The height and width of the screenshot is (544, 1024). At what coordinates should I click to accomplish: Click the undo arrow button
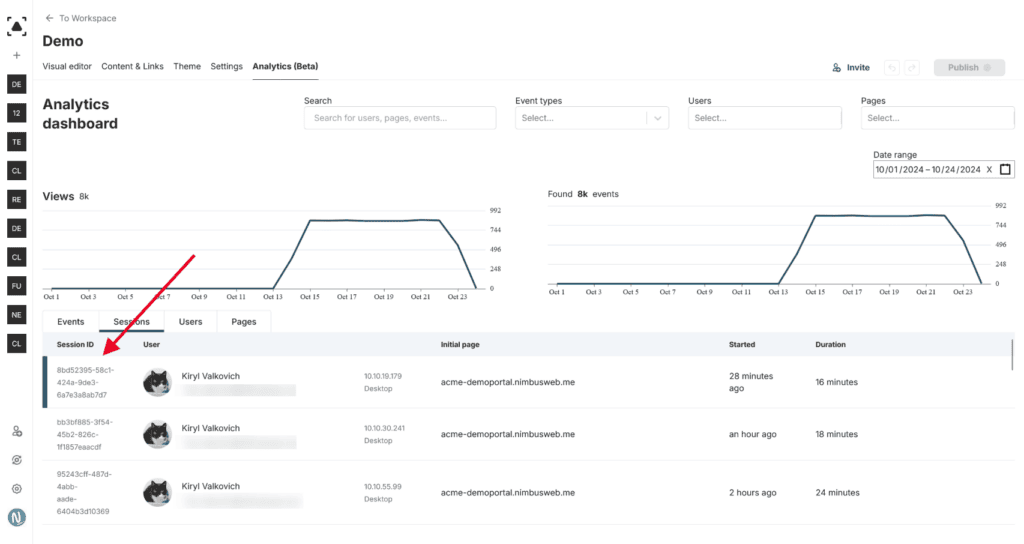pyautogui.click(x=892, y=67)
